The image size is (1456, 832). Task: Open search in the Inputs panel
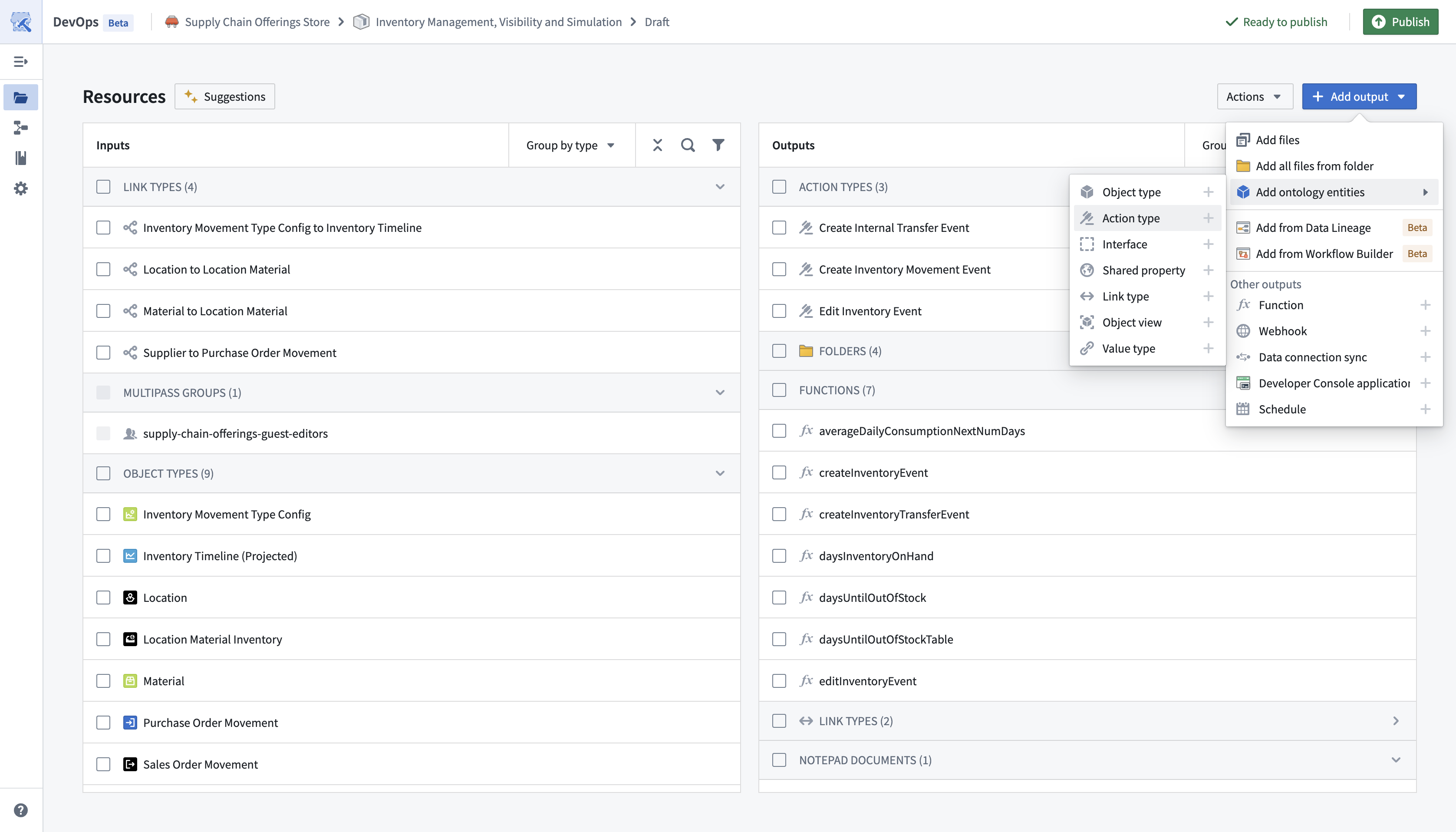tap(688, 145)
